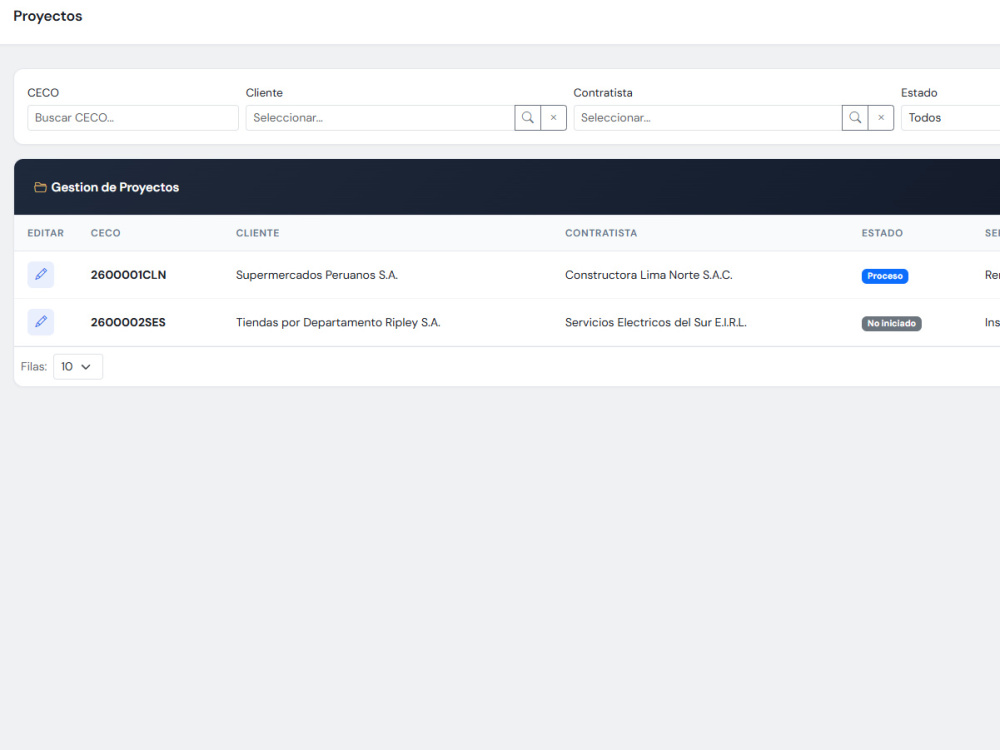Click the Cliente filter label
The width and height of the screenshot is (1000, 750).
(x=264, y=93)
